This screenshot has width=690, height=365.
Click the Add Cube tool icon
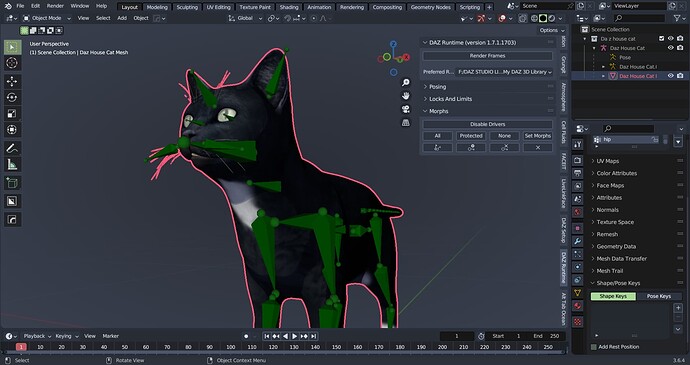click(x=12, y=183)
